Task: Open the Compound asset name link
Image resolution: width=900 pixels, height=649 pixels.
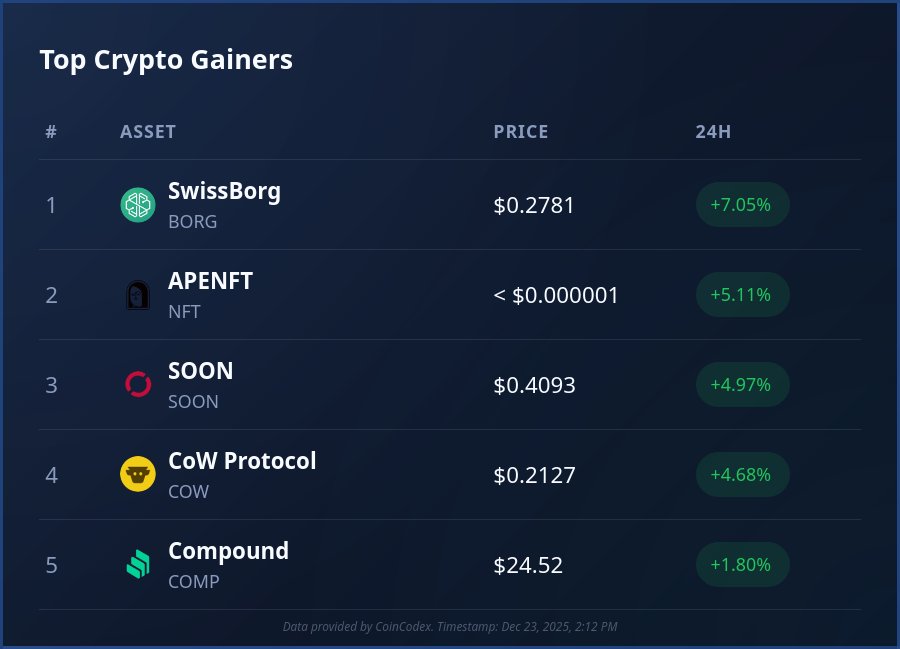Action: [228, 551]
